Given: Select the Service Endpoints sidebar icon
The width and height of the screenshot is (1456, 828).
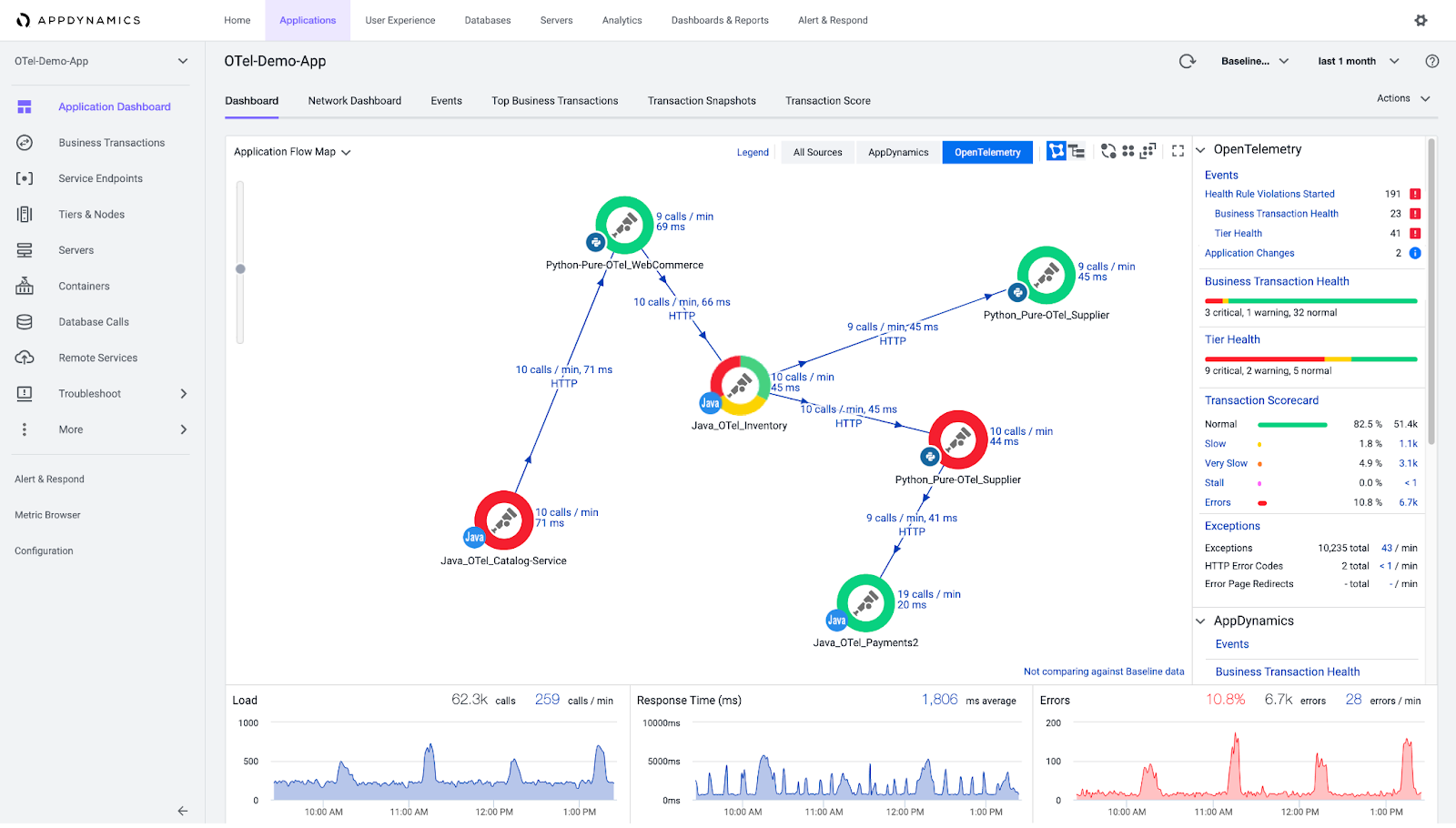Looking at the screenshot, I should click(x=25, y=178).
